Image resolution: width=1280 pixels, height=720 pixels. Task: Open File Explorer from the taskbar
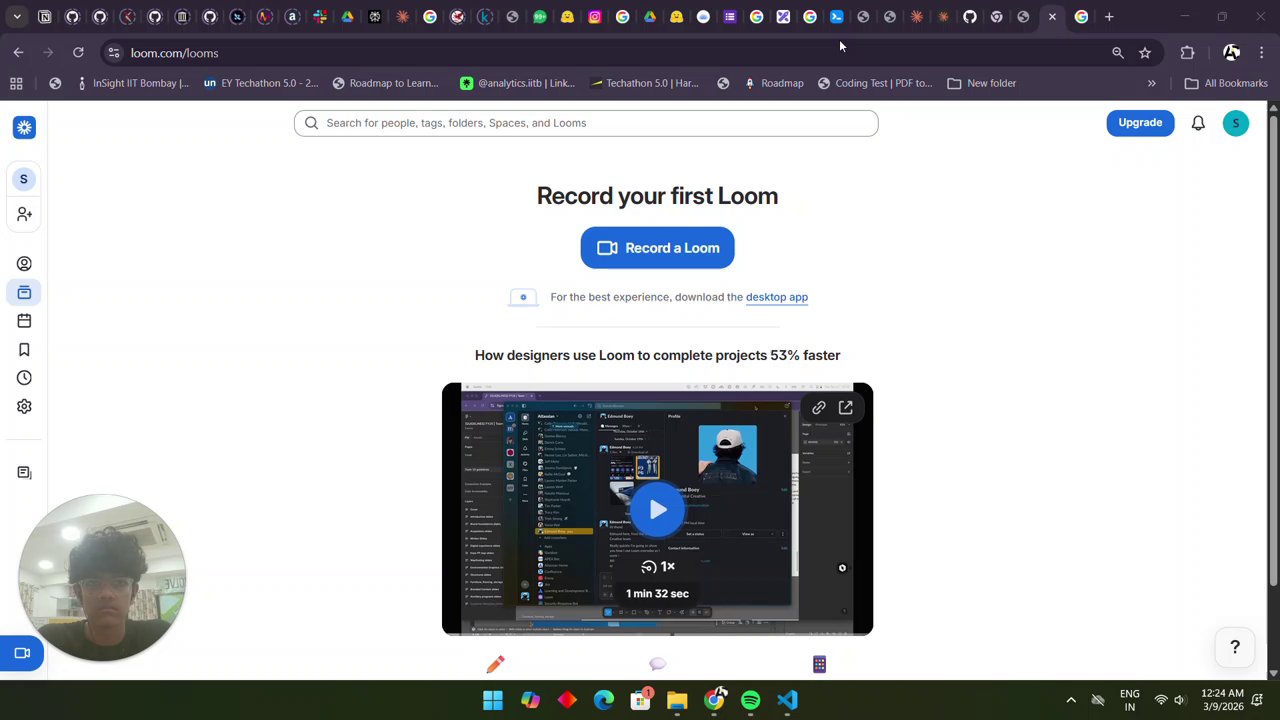[677, 700]
